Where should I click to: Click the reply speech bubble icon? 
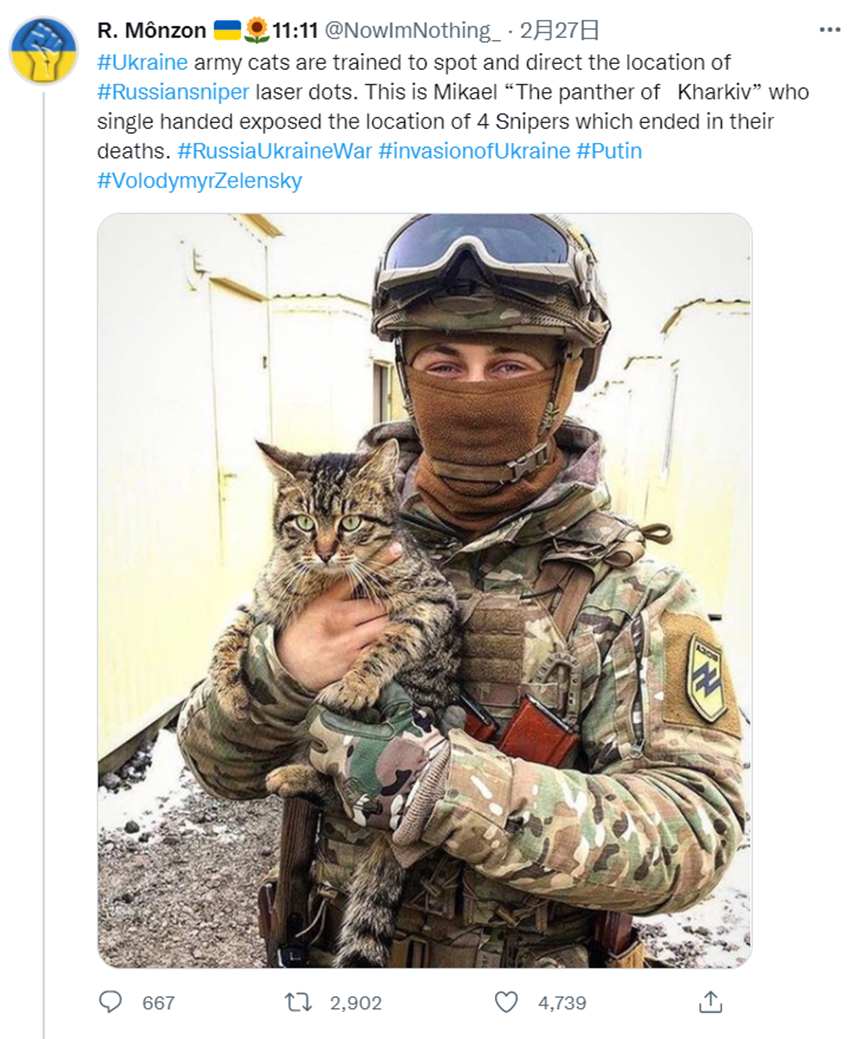click(x=110, y=1002)
